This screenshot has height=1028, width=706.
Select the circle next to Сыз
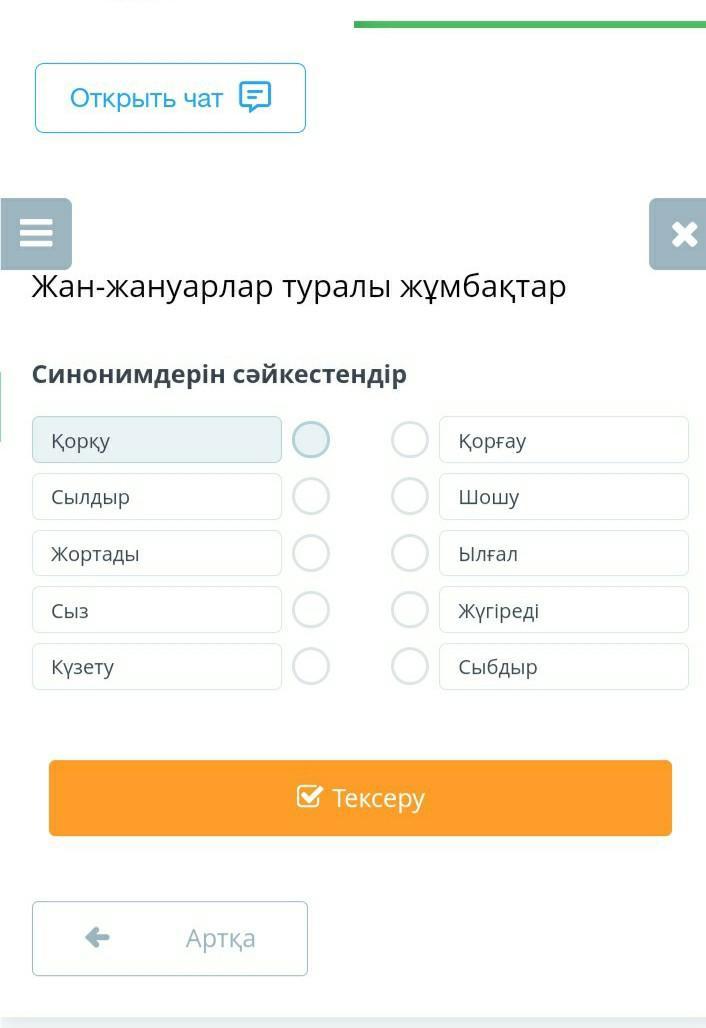point(311,610)
